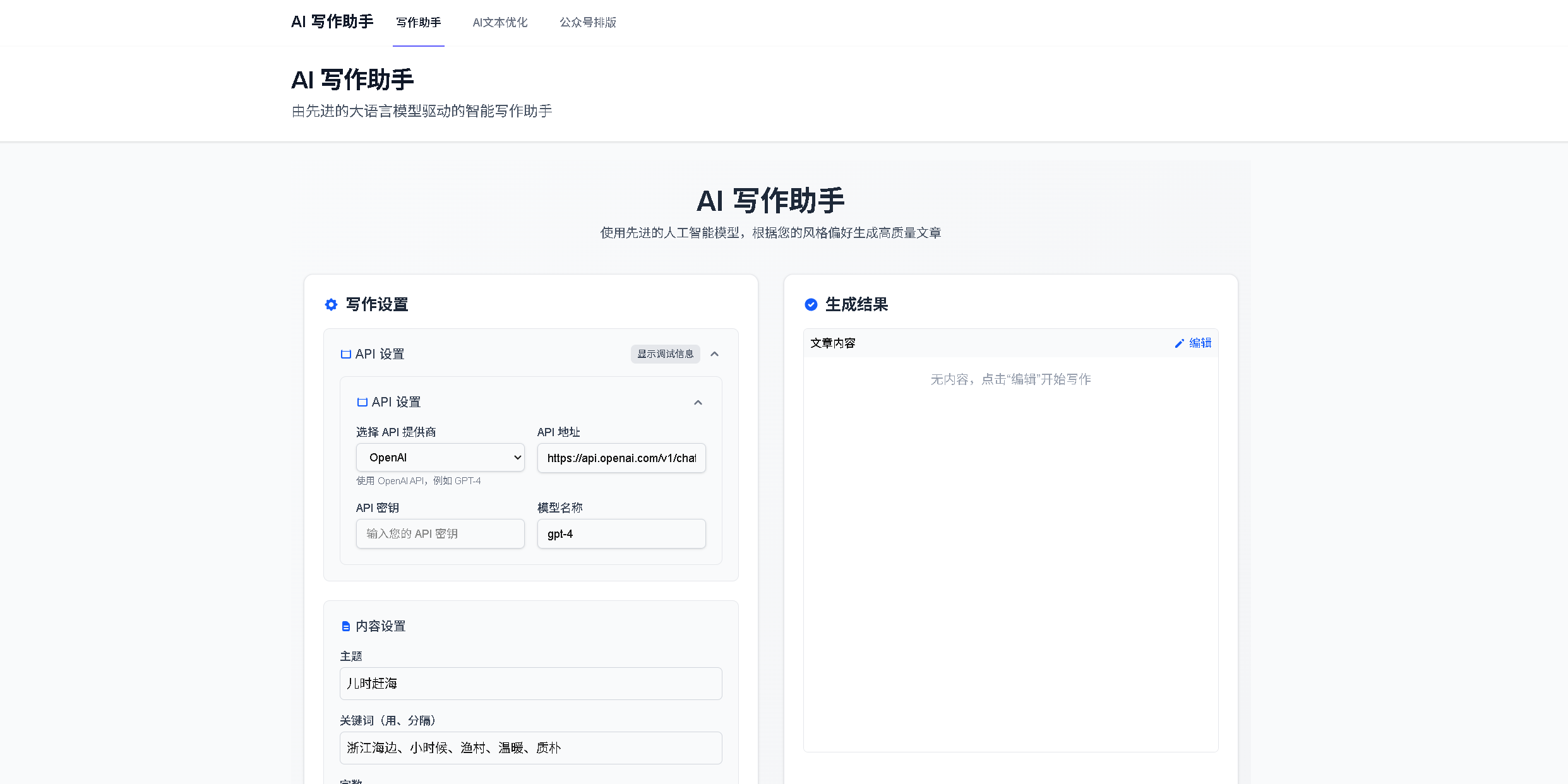The width and height of the screenshot is (1568, 784).
Task: Collapse inner API 设置 panel chevron
Action: click(698, 403)
